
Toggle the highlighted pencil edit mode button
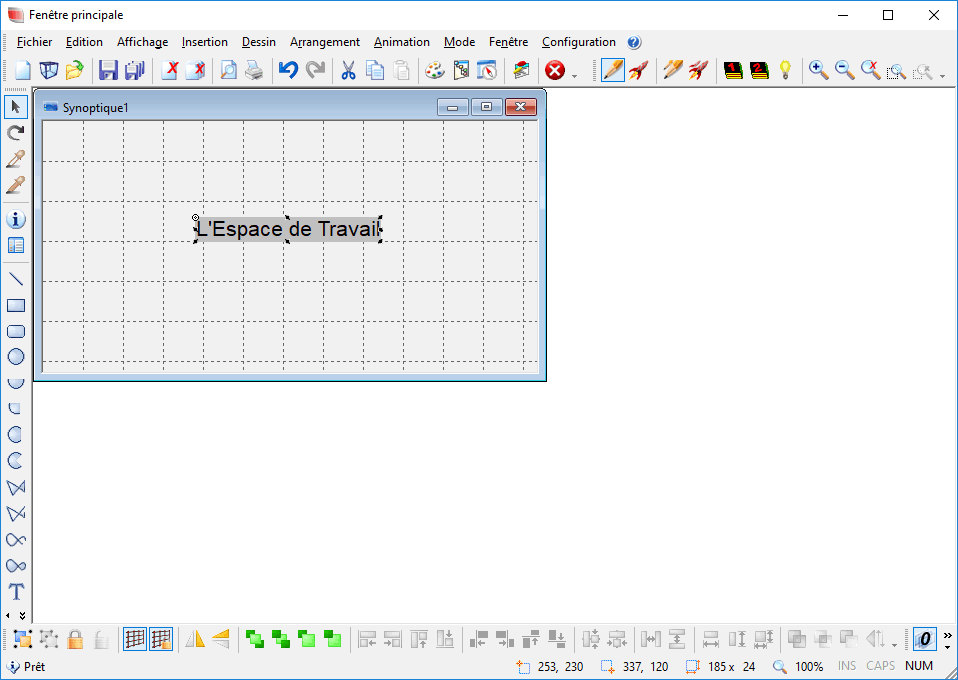[612, 70]
